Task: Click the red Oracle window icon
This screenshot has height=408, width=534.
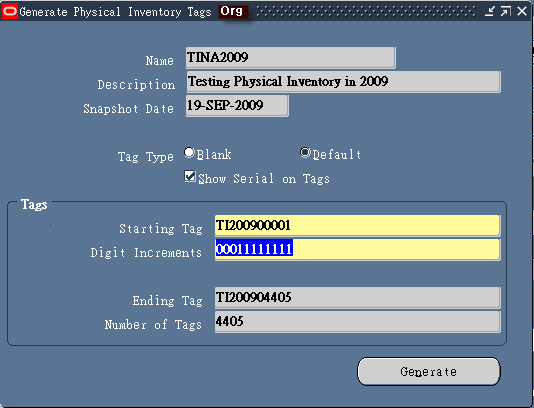Action: [x=10, y=12]
